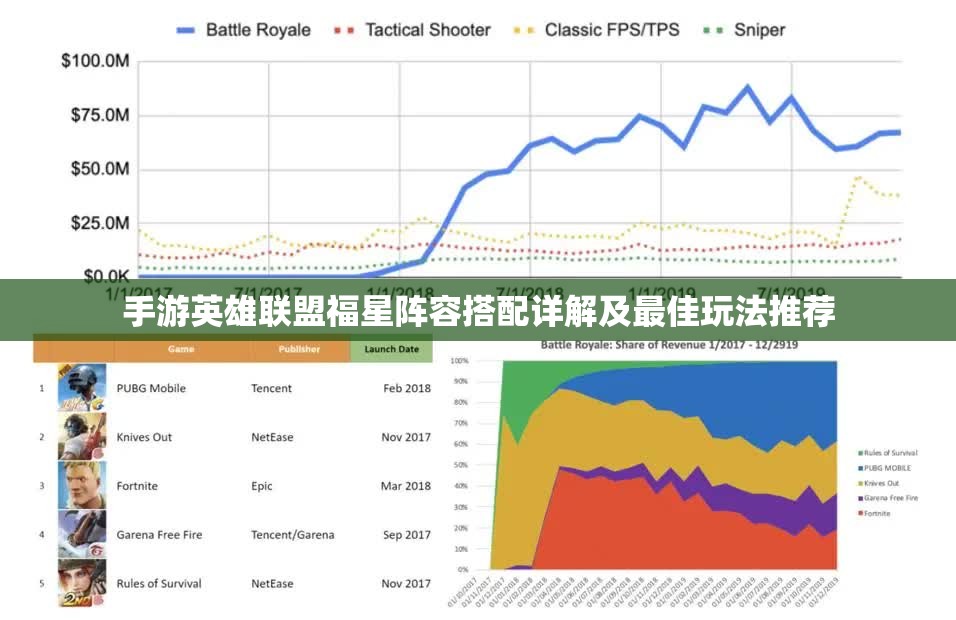
Task: Click the Epic publisher cell
Action: pyautogui.click(x=262, y=486)
